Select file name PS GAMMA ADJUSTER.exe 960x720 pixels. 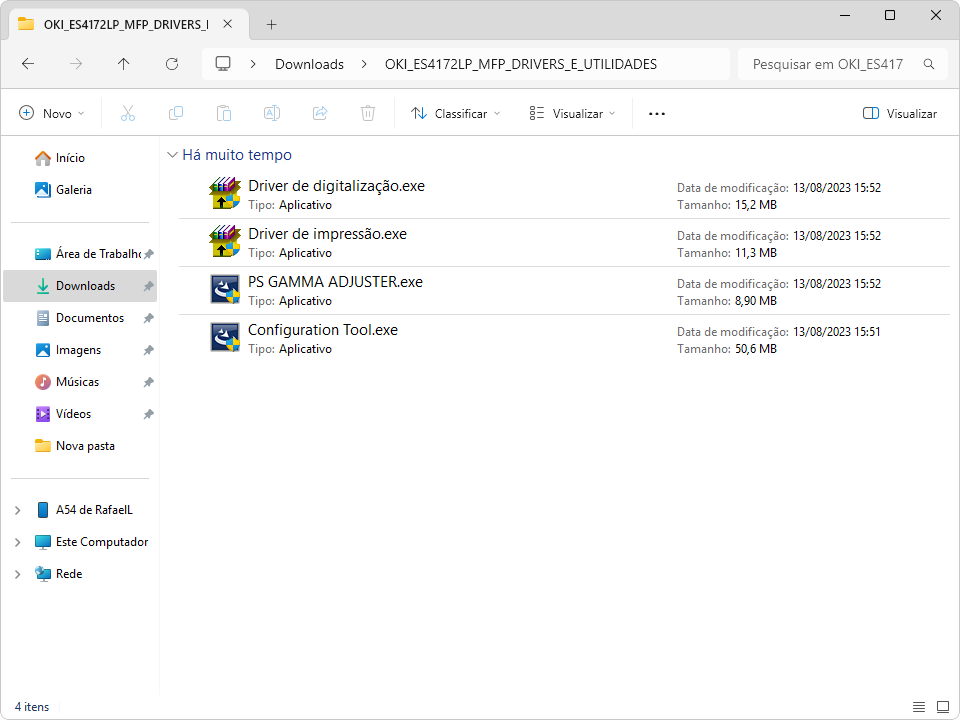[x=335, y=282]
